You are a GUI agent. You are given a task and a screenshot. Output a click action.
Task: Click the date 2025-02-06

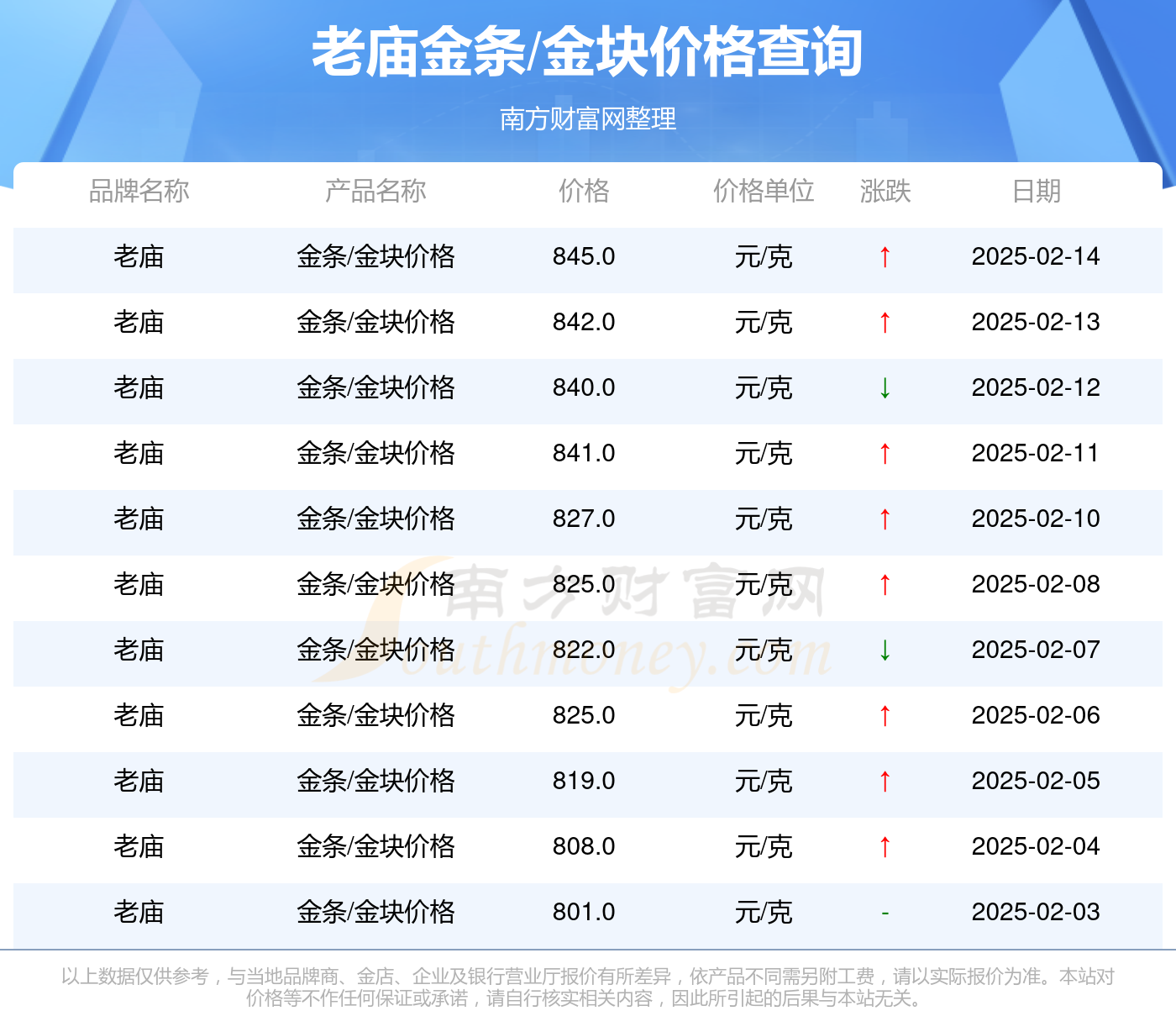[1036, 715]
